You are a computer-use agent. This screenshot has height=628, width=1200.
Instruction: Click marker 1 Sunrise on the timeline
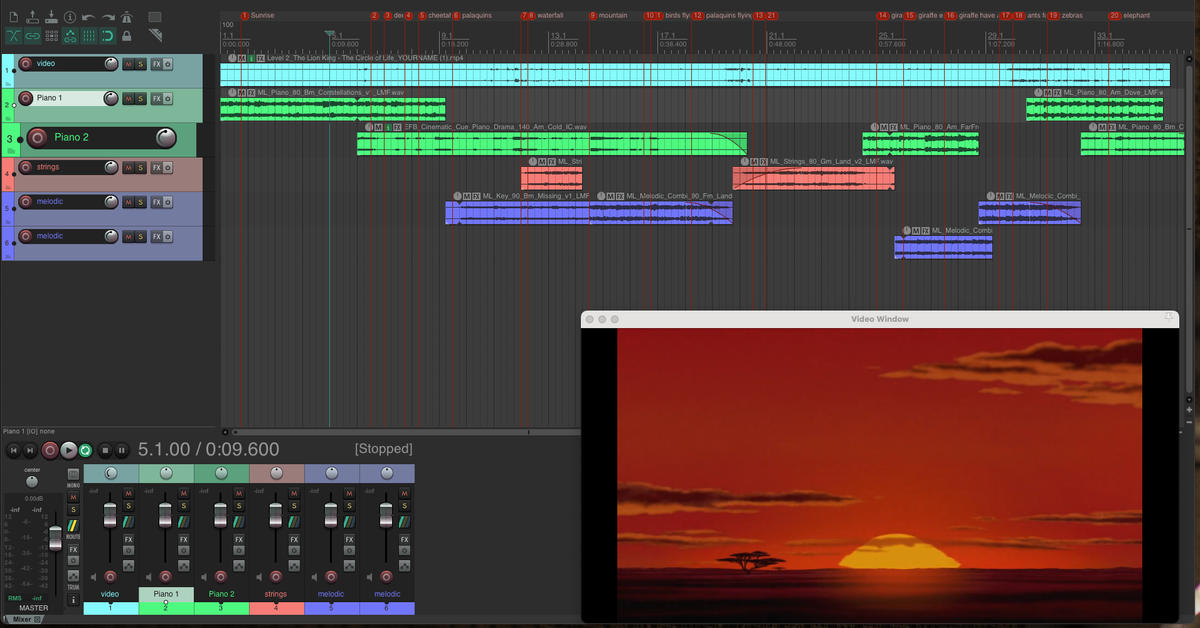[x=257, y=16]
